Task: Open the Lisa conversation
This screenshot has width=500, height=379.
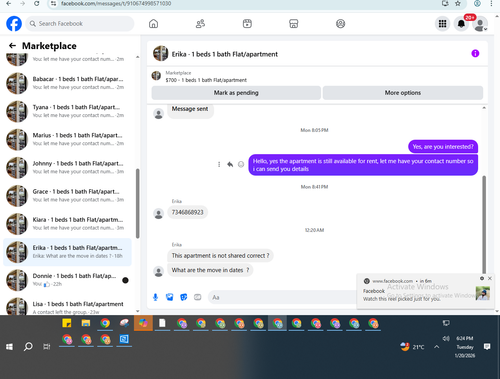Action: pos(67,307)
